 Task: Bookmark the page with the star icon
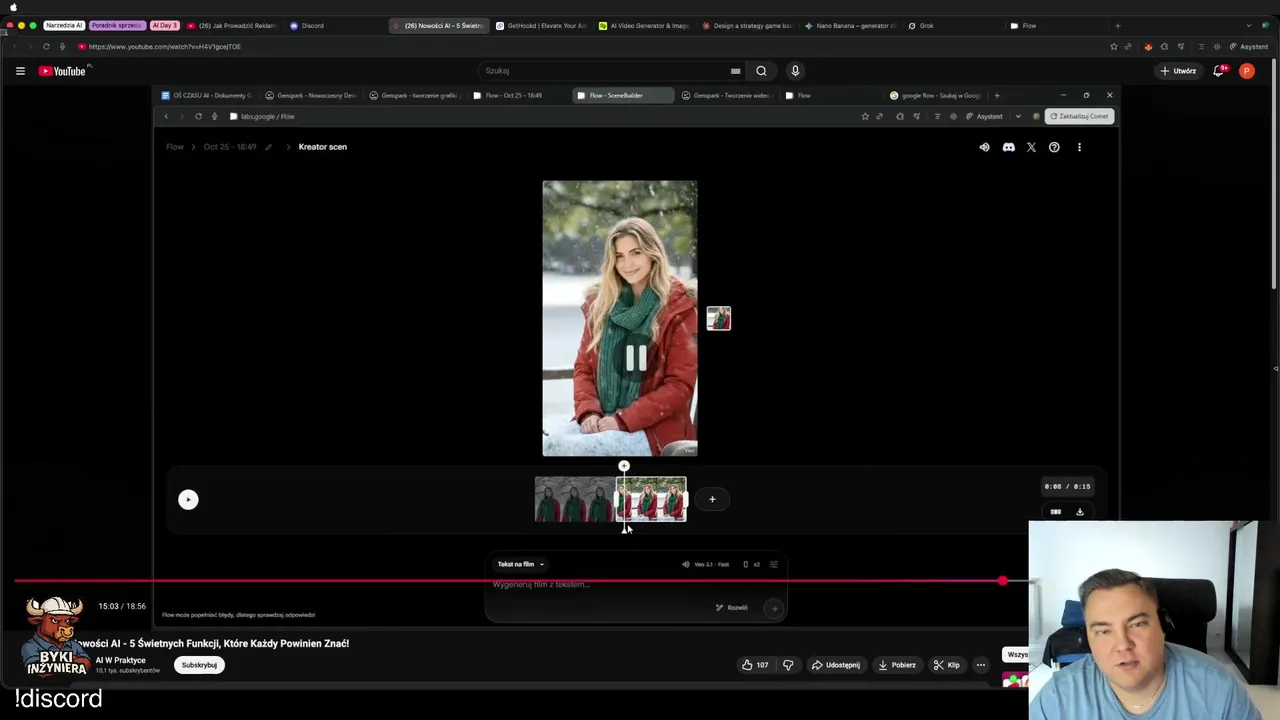pos(1113,46)
